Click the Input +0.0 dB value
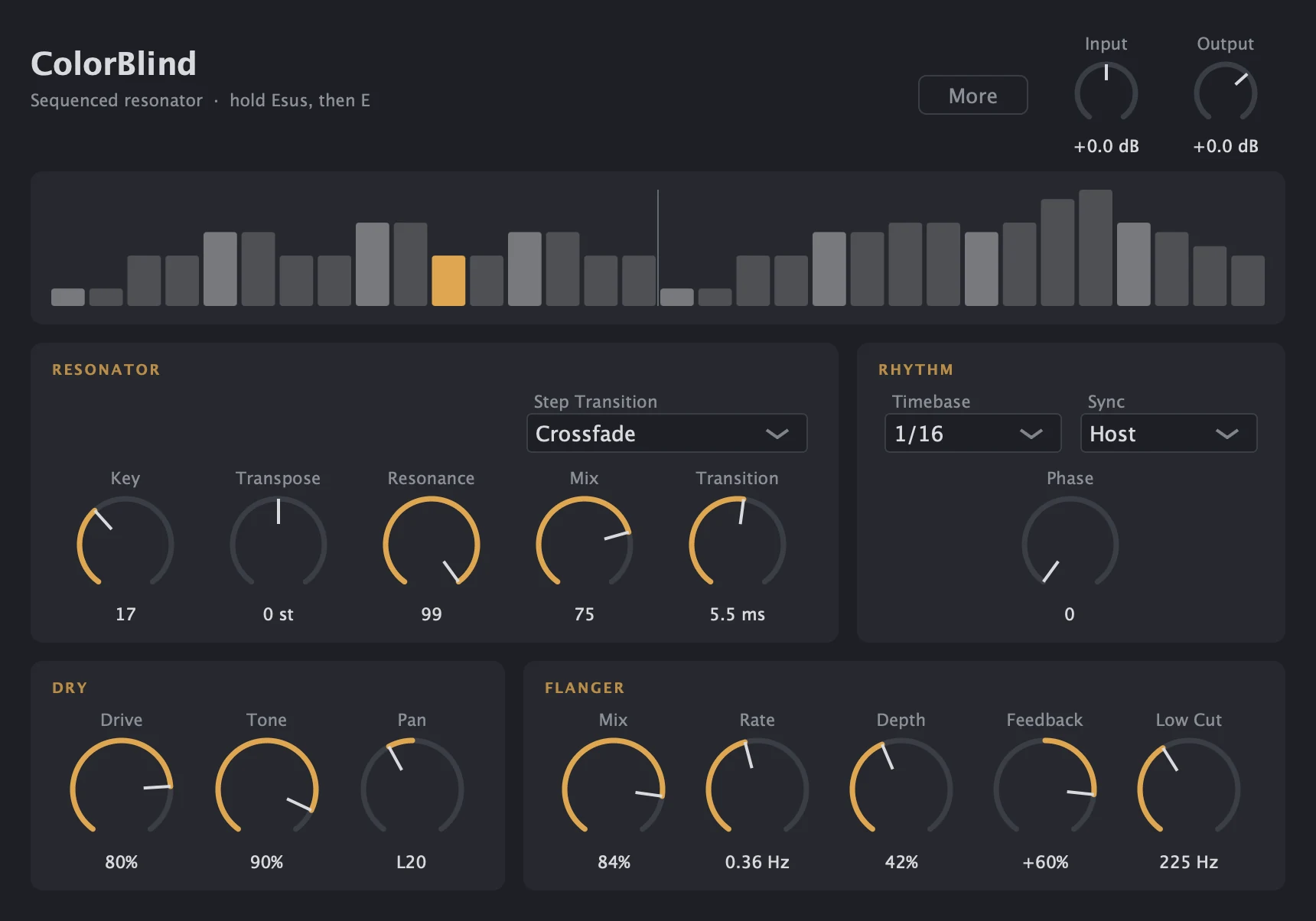The width and height of the screenshot is (1316, 921). pyautogui.click(x=1106, y=146)
